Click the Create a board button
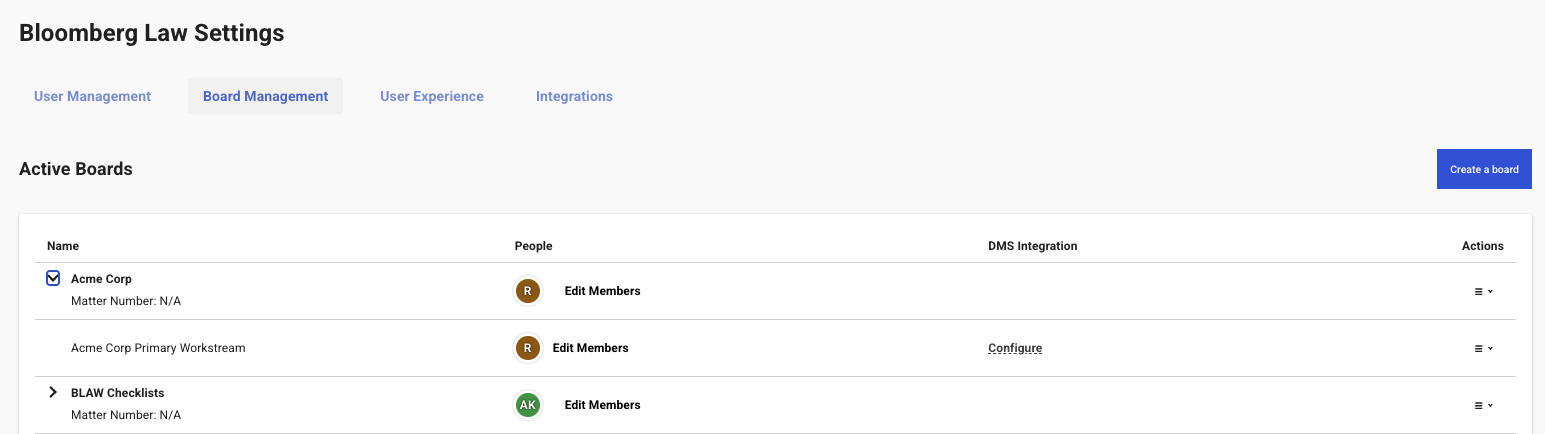Viewport: 1545px width, 434px height. click(x=1484, y=169)
